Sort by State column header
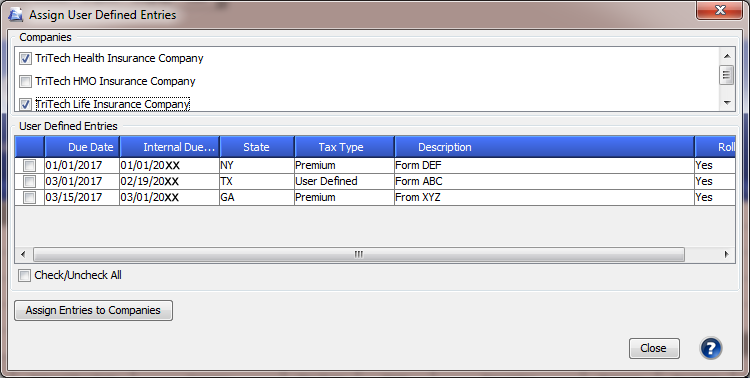Screen dimensions: 750x378 257,147
